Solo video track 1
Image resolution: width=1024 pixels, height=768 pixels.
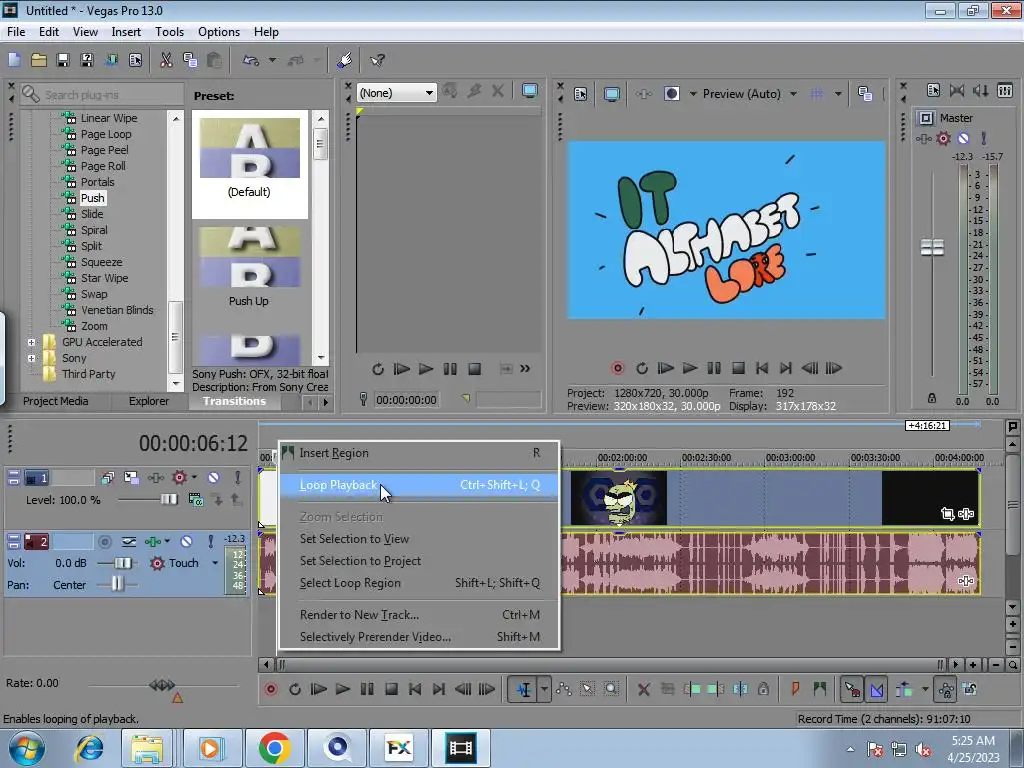coord(238,478)
